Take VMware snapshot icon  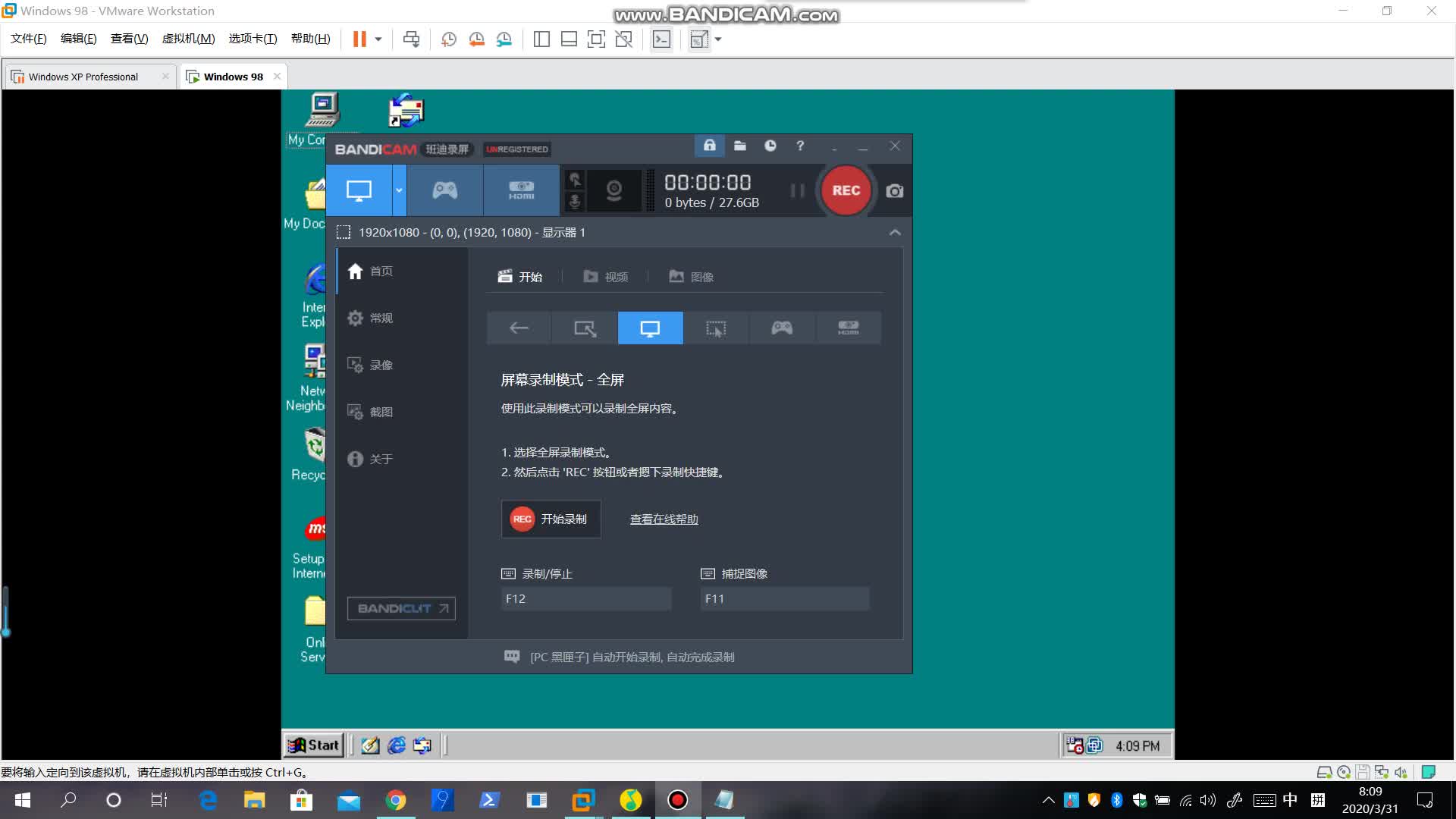(x=448, y=39)
